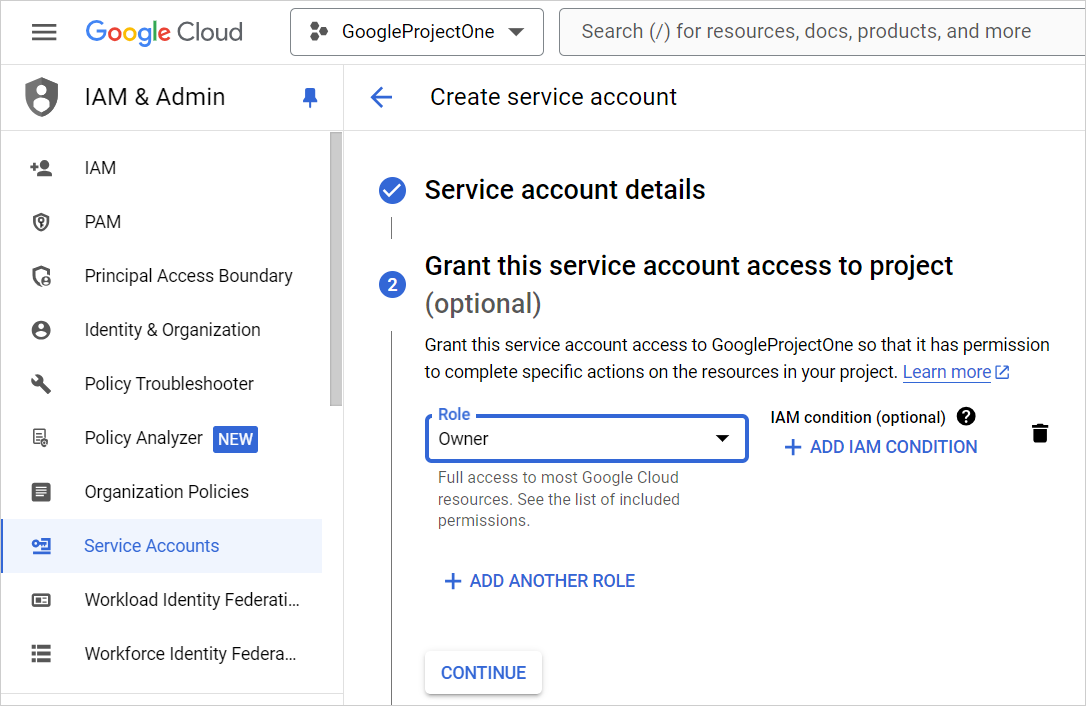Click the Policy Troubleshooter wrench icon
Screen dimensions: 1086x706
(x=41, y=384)
